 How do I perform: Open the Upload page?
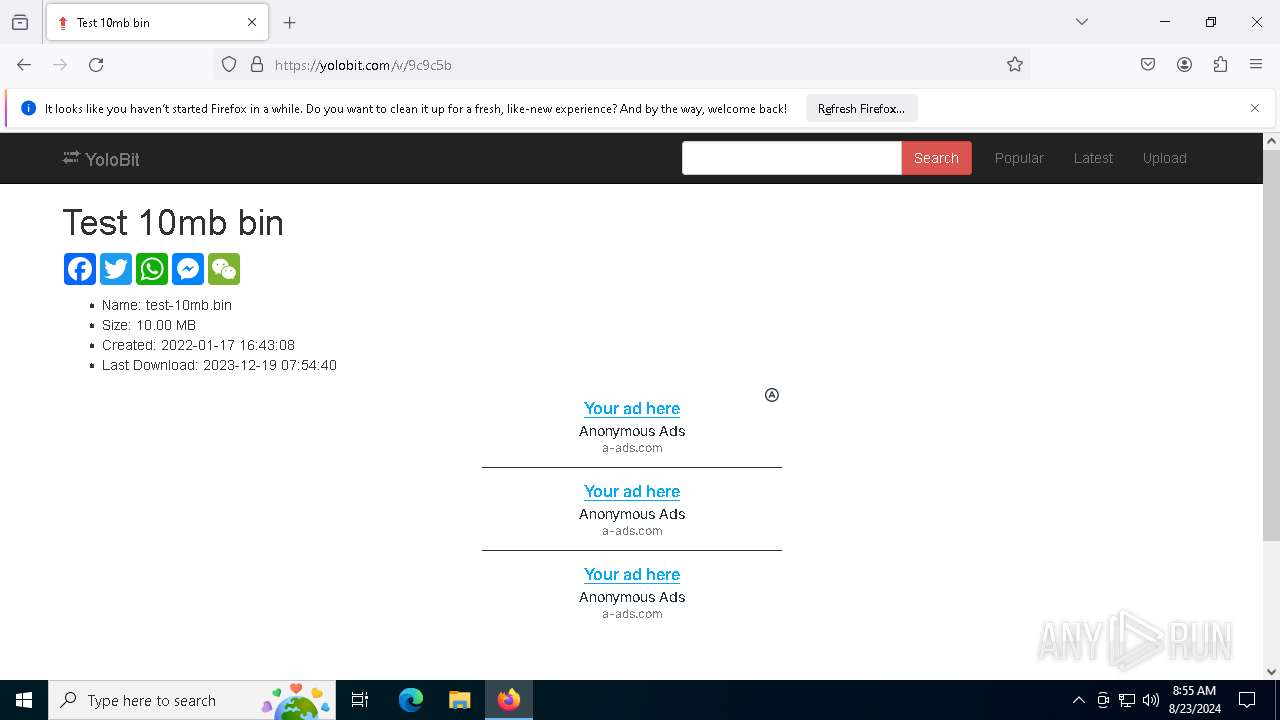pyautogui.click(x=1165, y=158)
